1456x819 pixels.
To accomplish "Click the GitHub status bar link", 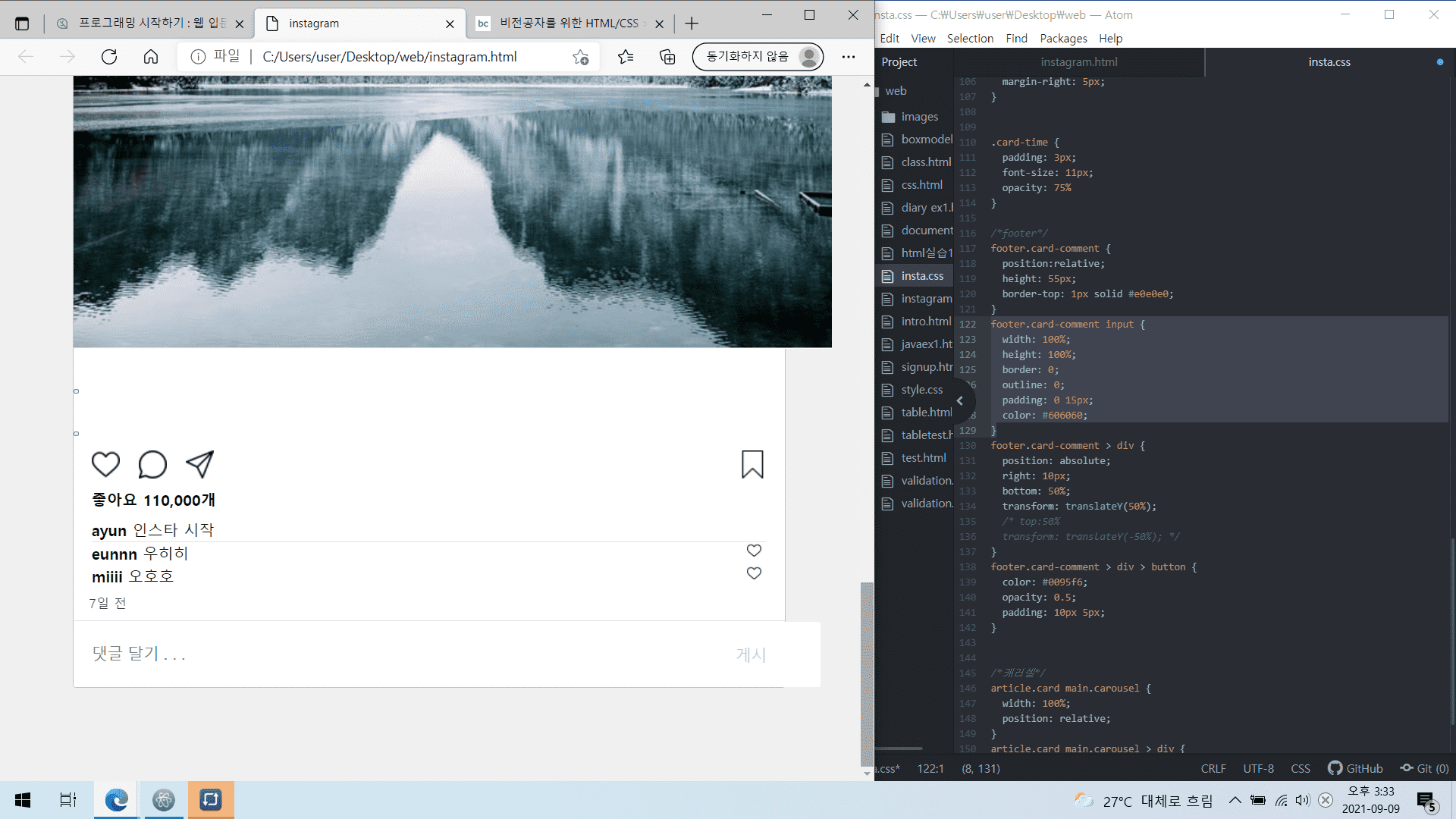I will coord(1356,768).
